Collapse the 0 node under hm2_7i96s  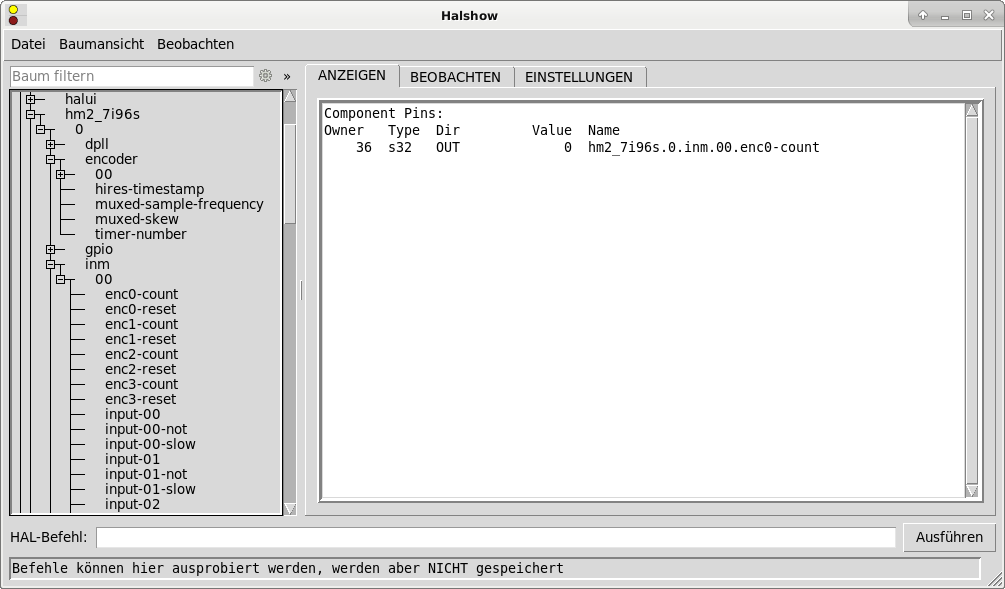[40, 129]
